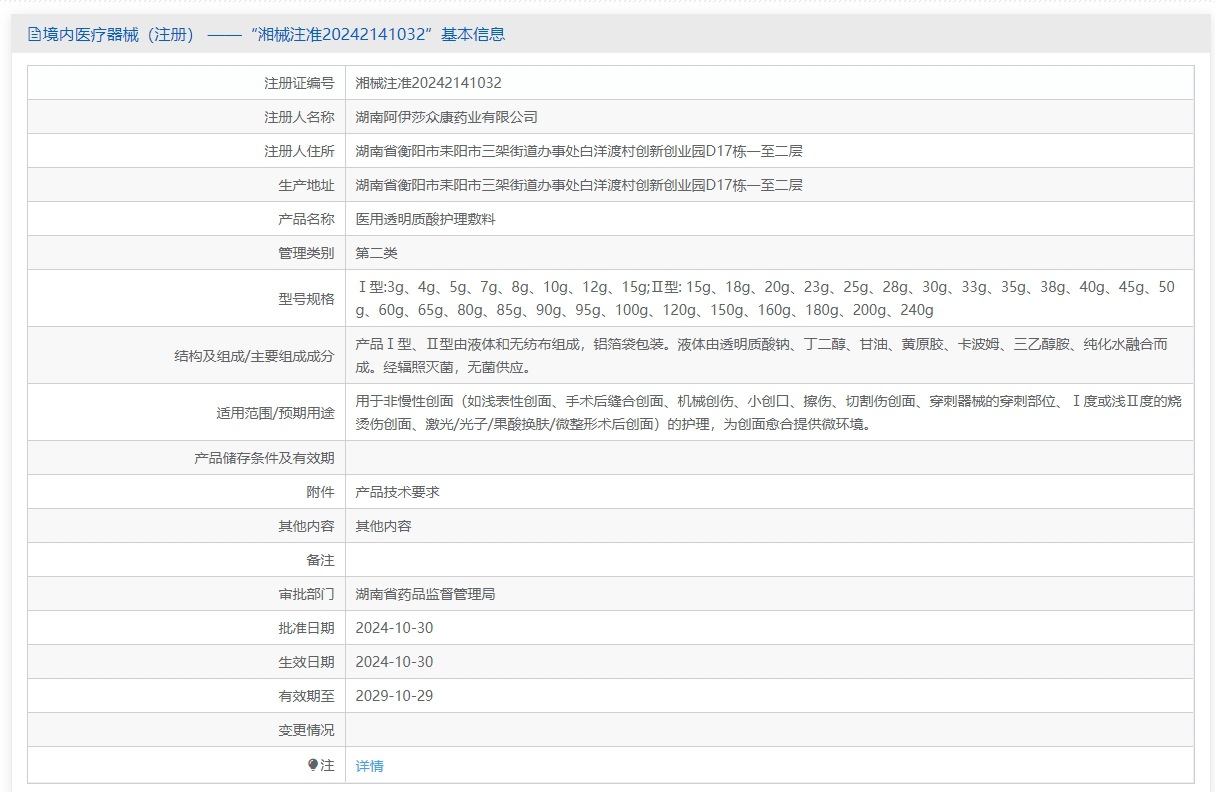
Task: Click the 产品技术要求 attachment value
Action: [398, 492]
